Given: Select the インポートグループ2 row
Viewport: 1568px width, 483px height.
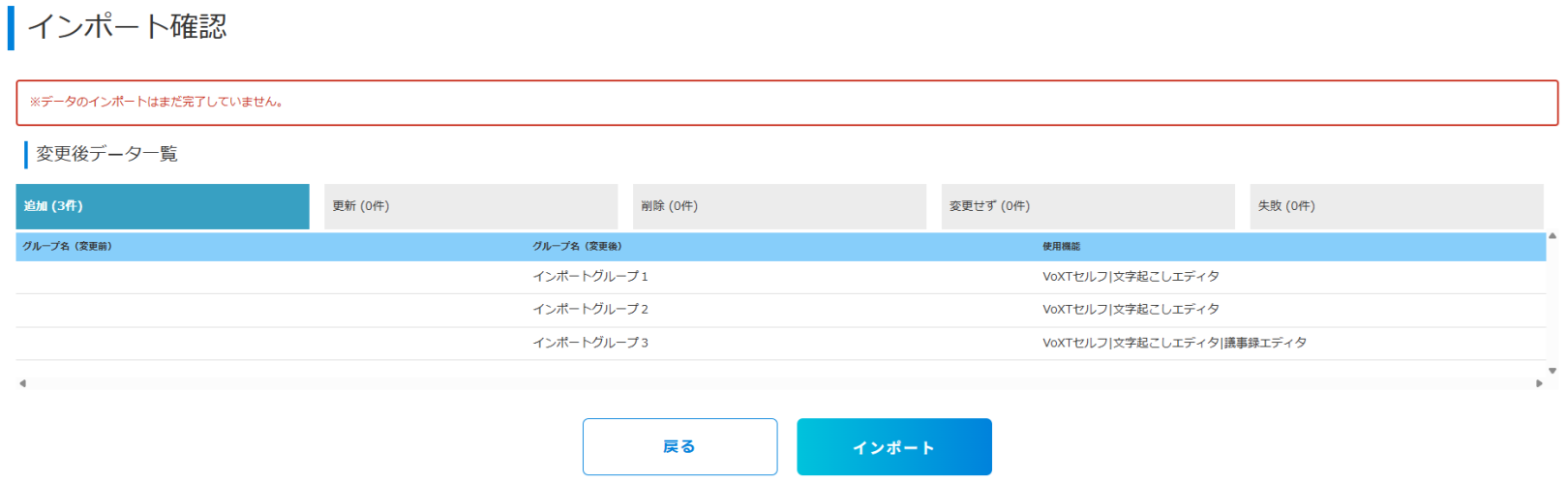Looking at the screenshot, I should pos(590,310).
